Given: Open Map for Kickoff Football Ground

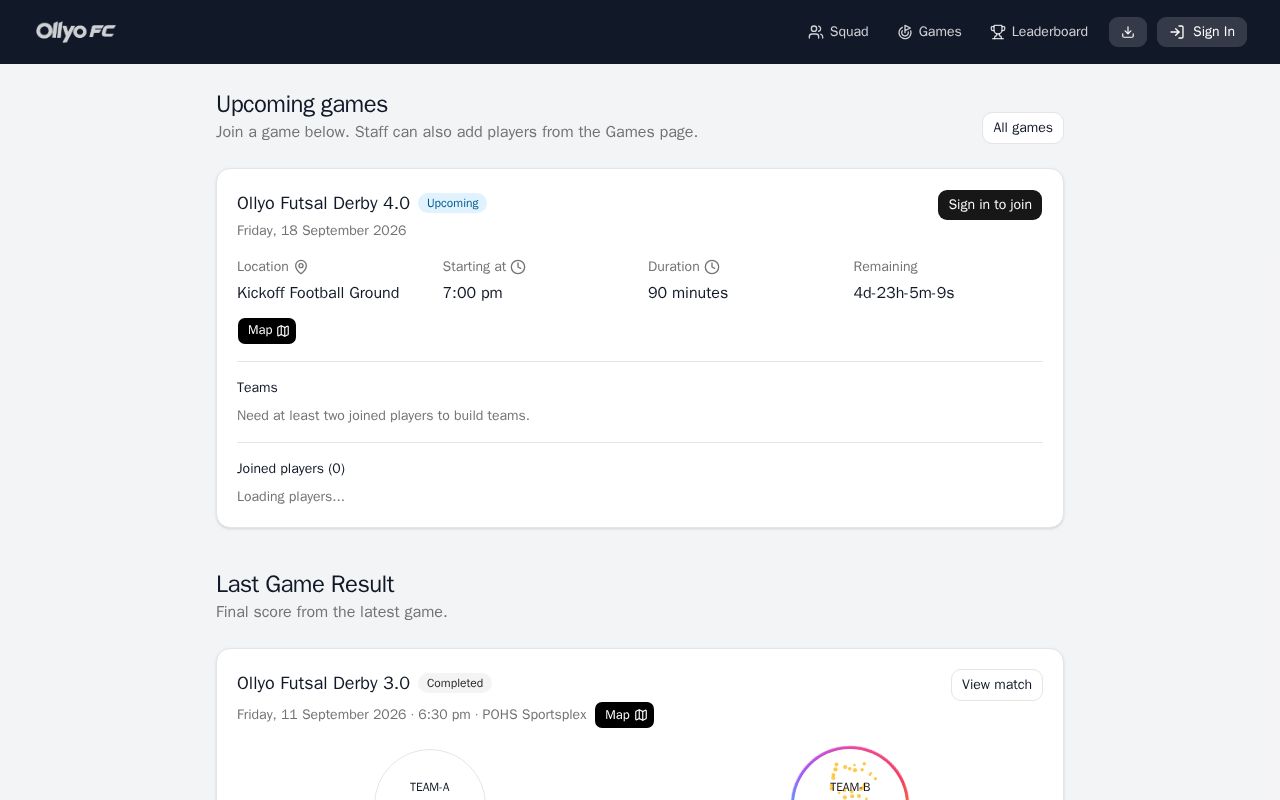Looking at the screenshot, I should click(267, 331).
